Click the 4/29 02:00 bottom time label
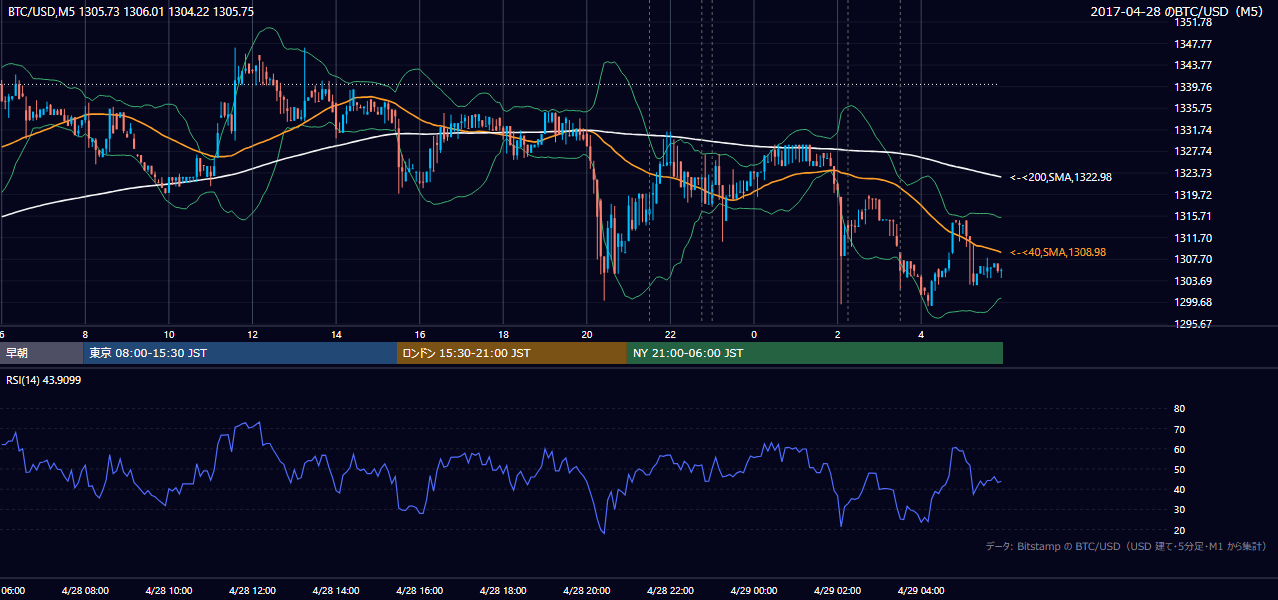Image resolution: width=1278 pixels, height=600 pixels. [x=838, y=591]
